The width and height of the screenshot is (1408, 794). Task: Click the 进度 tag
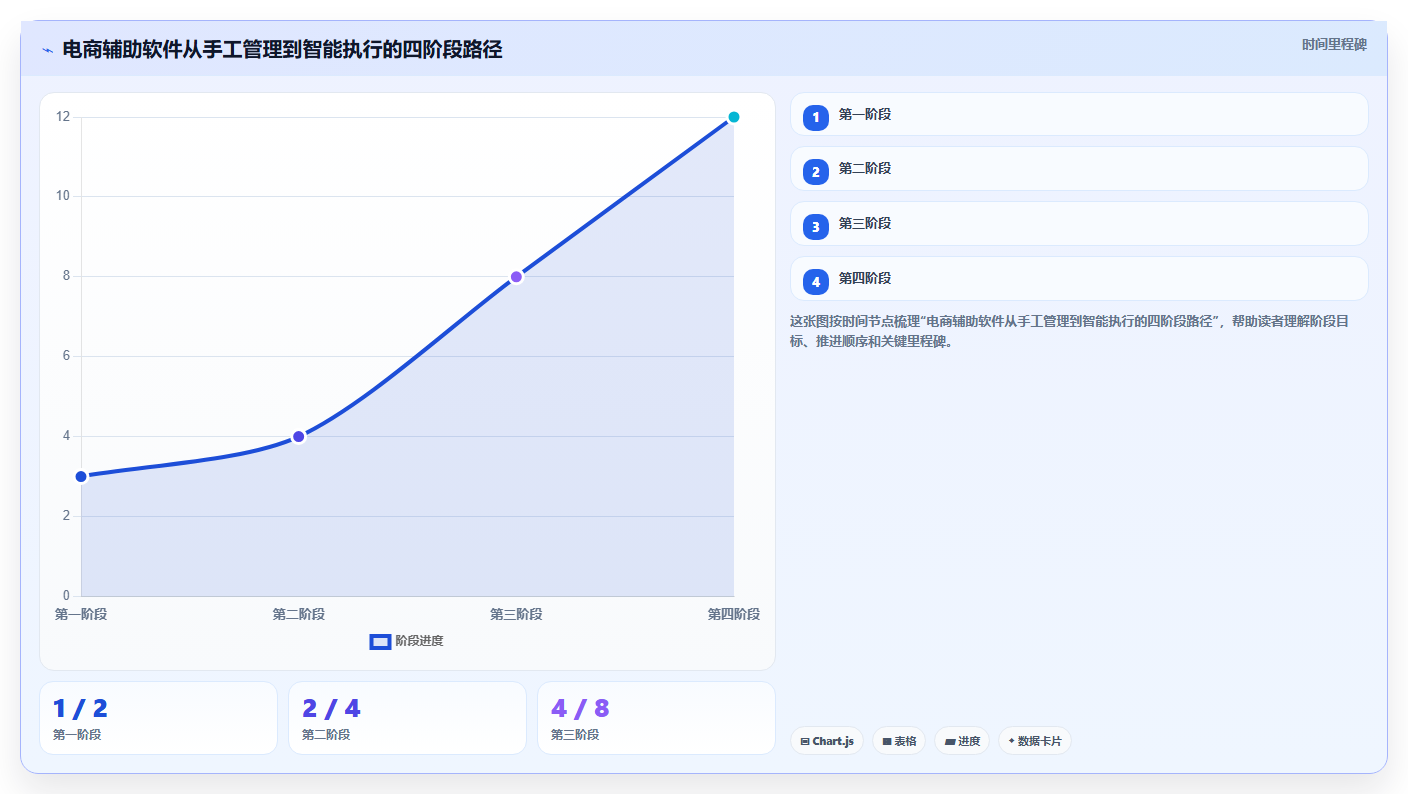tap(962, 741)
